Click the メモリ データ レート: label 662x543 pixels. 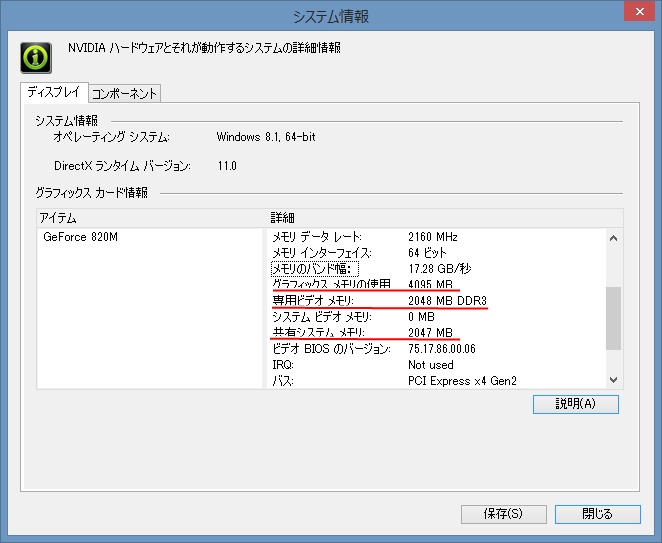tap(317, 237)
